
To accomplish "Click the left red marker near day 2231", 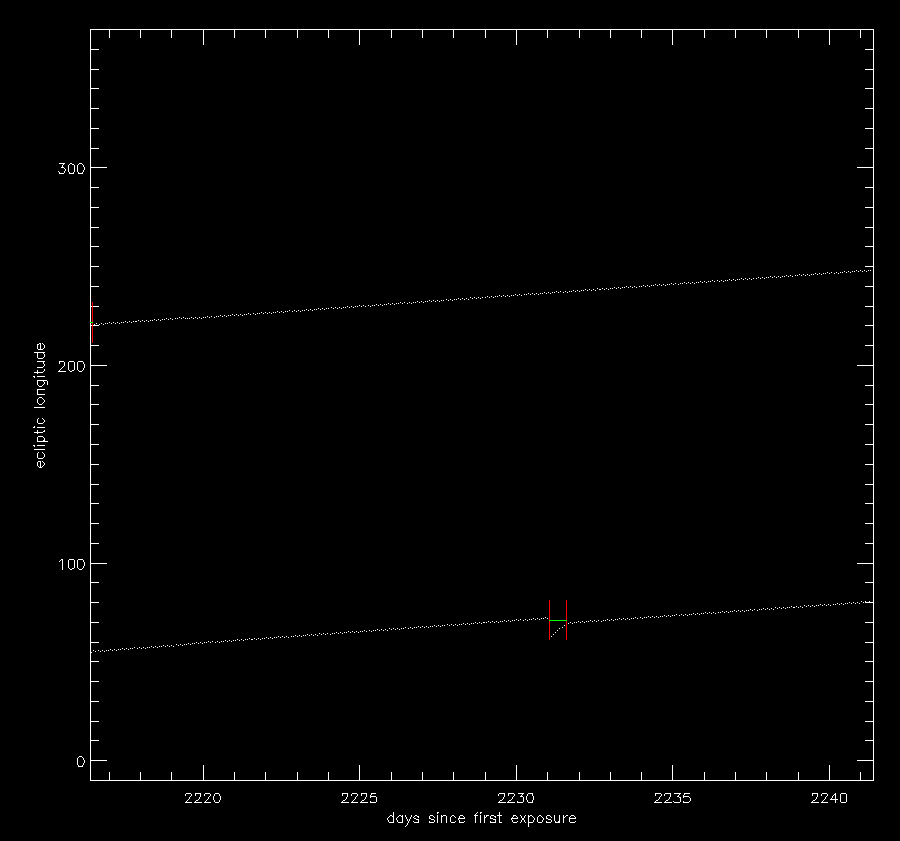I will click(x=549, y=620).
